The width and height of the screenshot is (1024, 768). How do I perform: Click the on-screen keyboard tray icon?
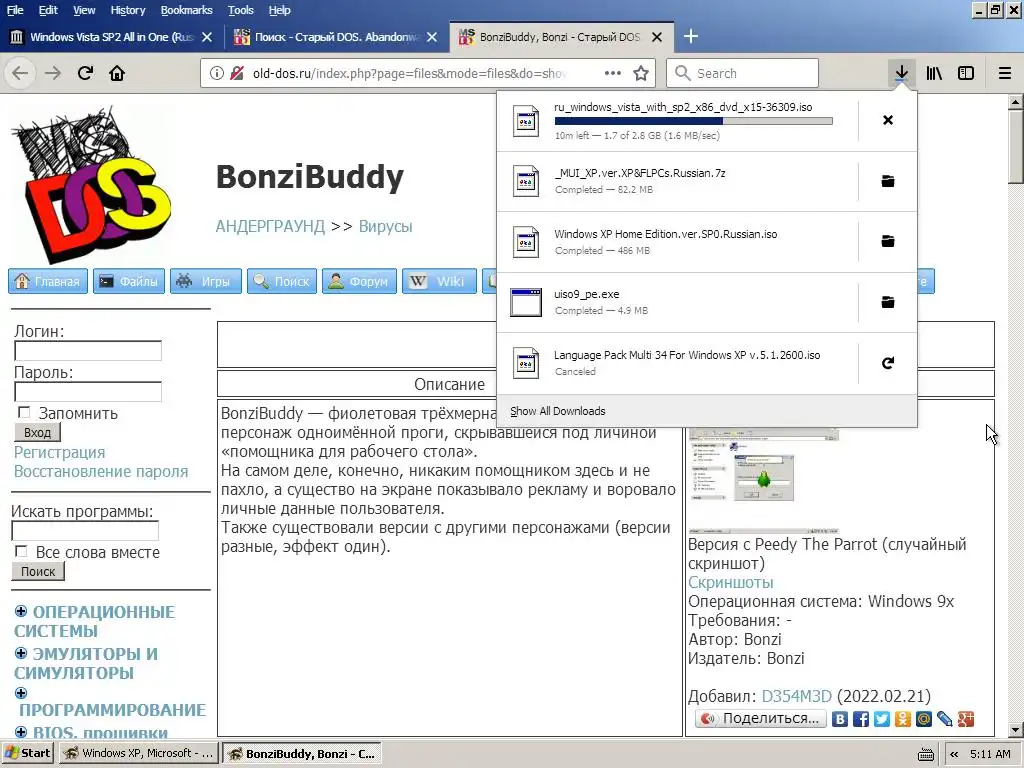(925, 754)
